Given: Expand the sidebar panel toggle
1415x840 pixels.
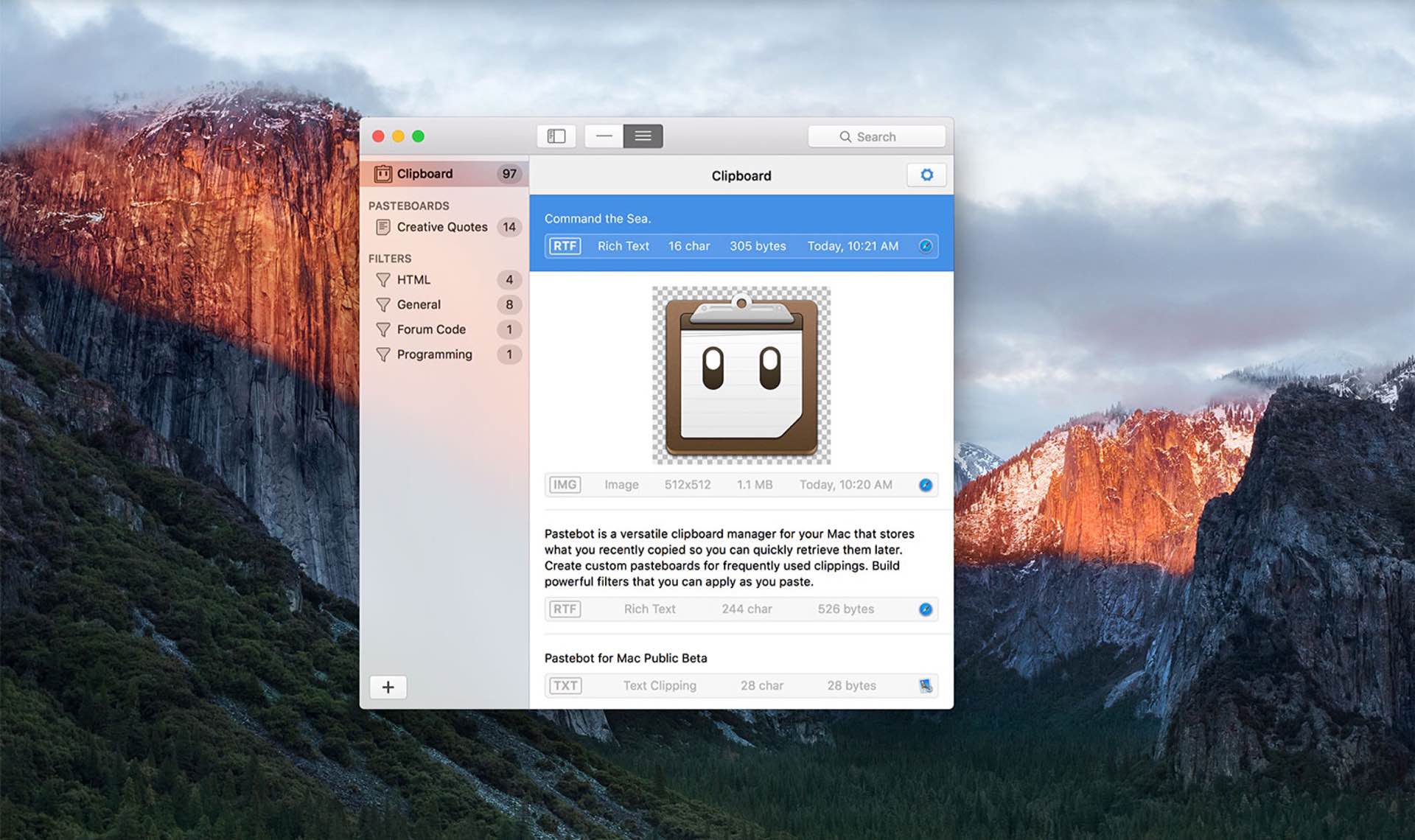Looking at the screenshot, I should [x=556, y=137].
